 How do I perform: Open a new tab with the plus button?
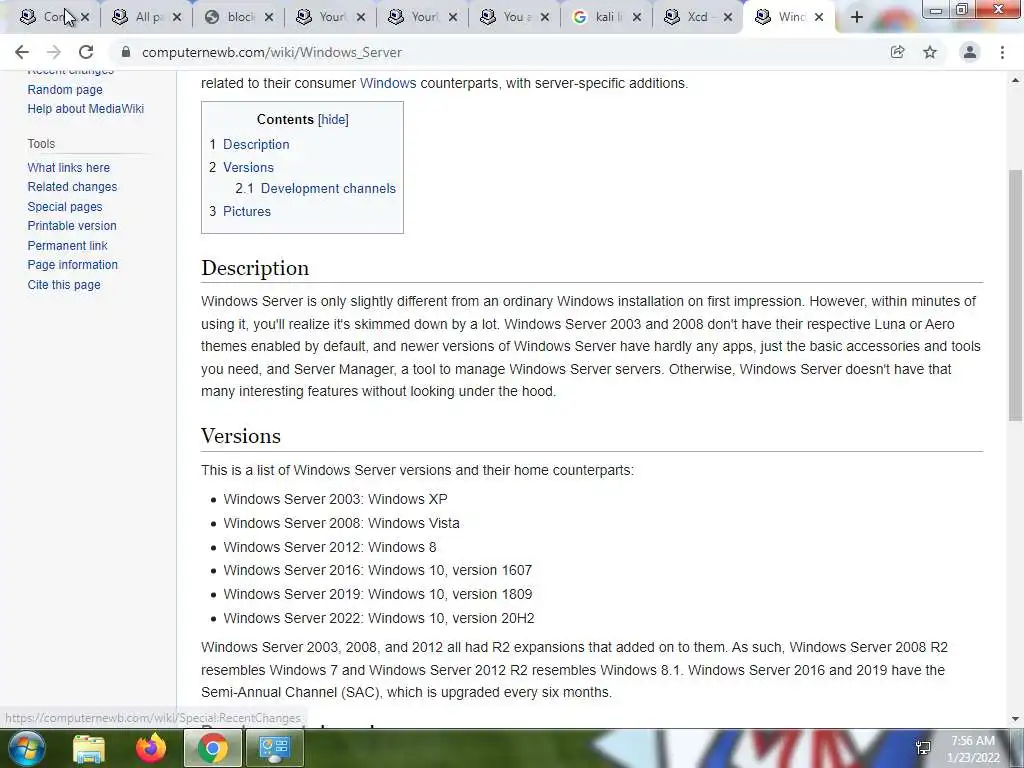pos(857,17)
